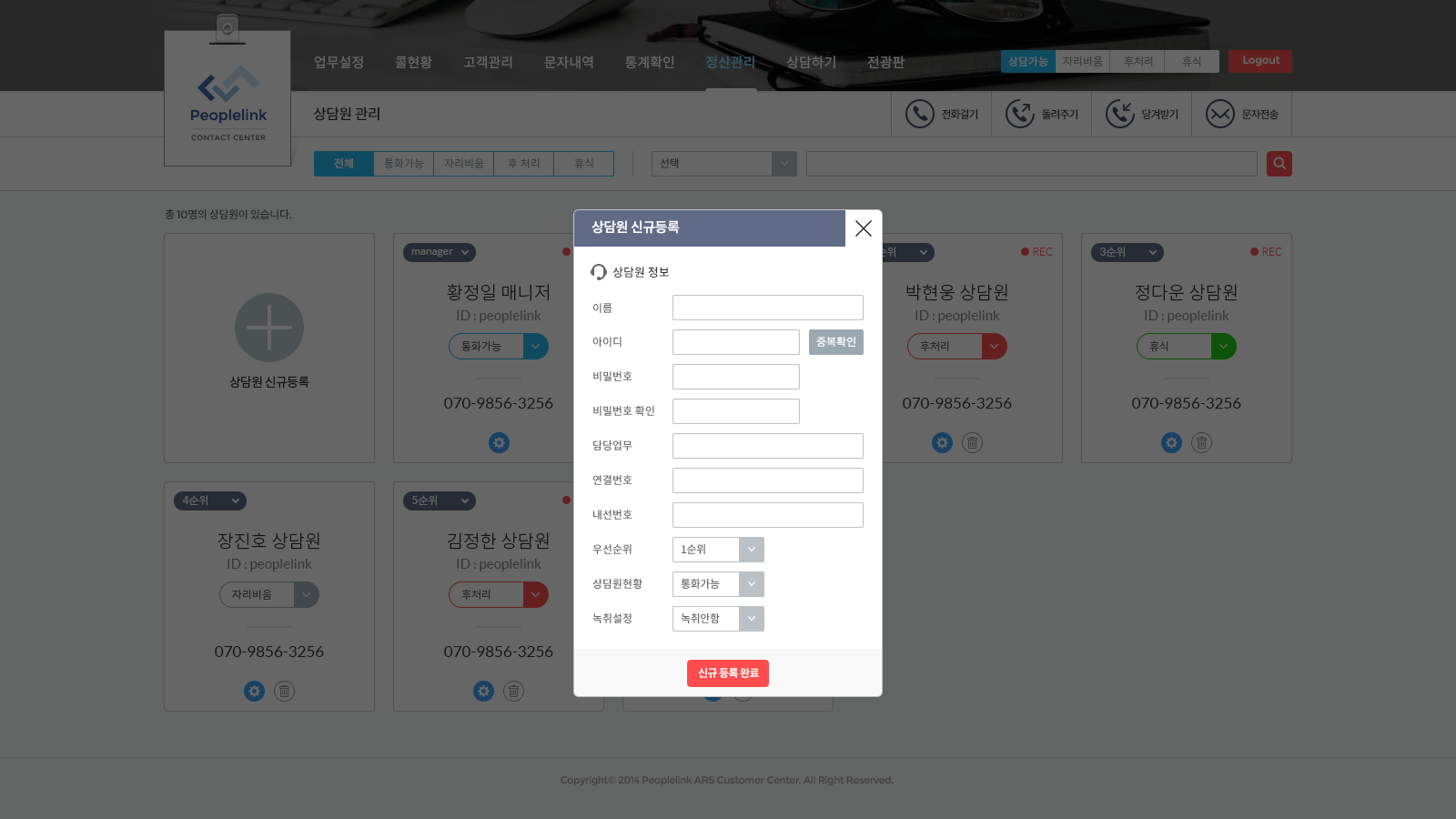The image size is (1456, 819).
Task: Click the 중복확인 duplicate check button
Action: (835, 342)
